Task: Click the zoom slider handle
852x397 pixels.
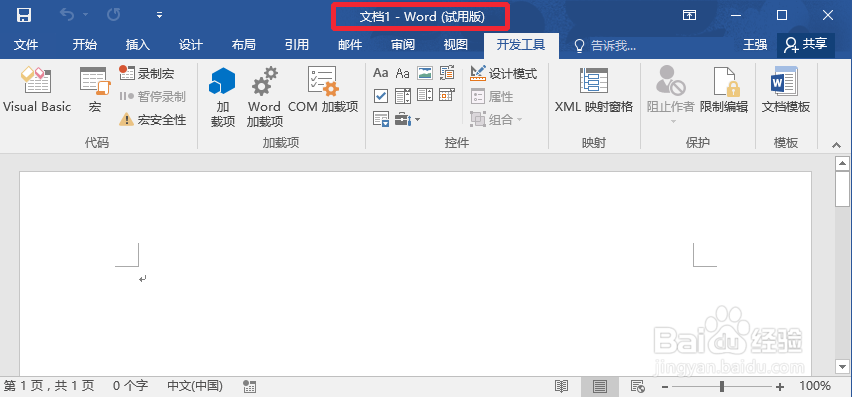Action: click(x=722, y=387)
